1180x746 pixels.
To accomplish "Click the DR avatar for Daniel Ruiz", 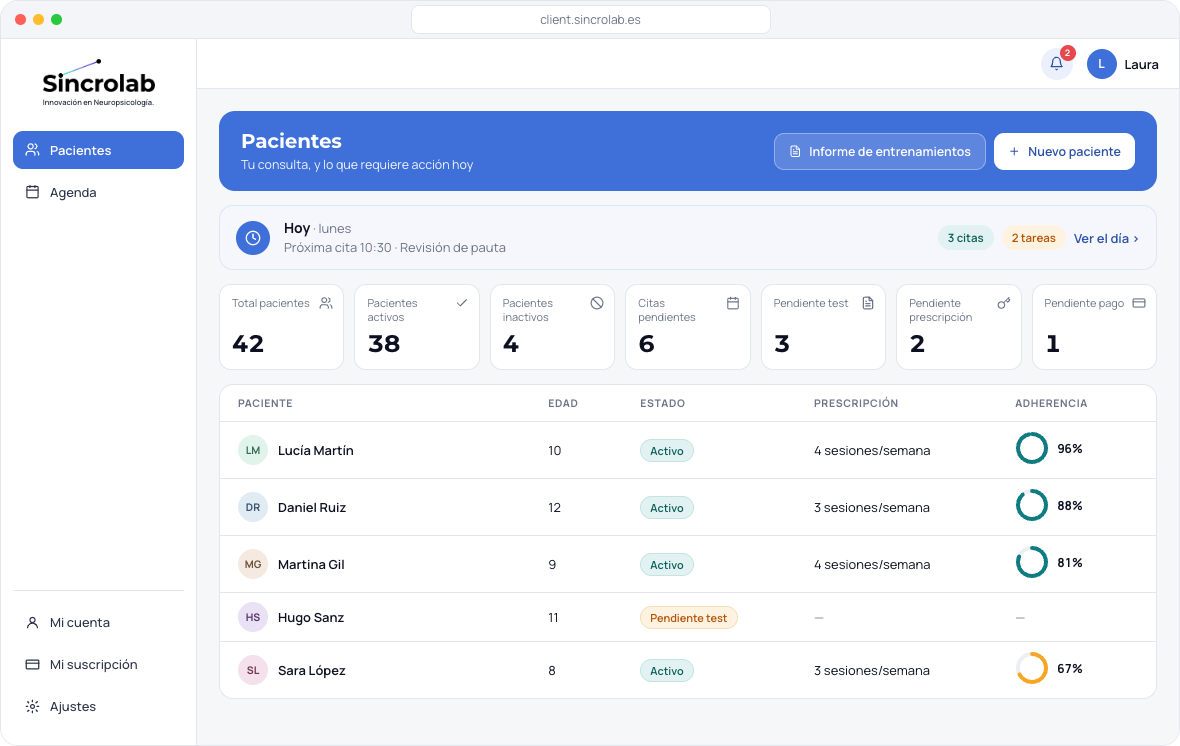I will (253, 507).
